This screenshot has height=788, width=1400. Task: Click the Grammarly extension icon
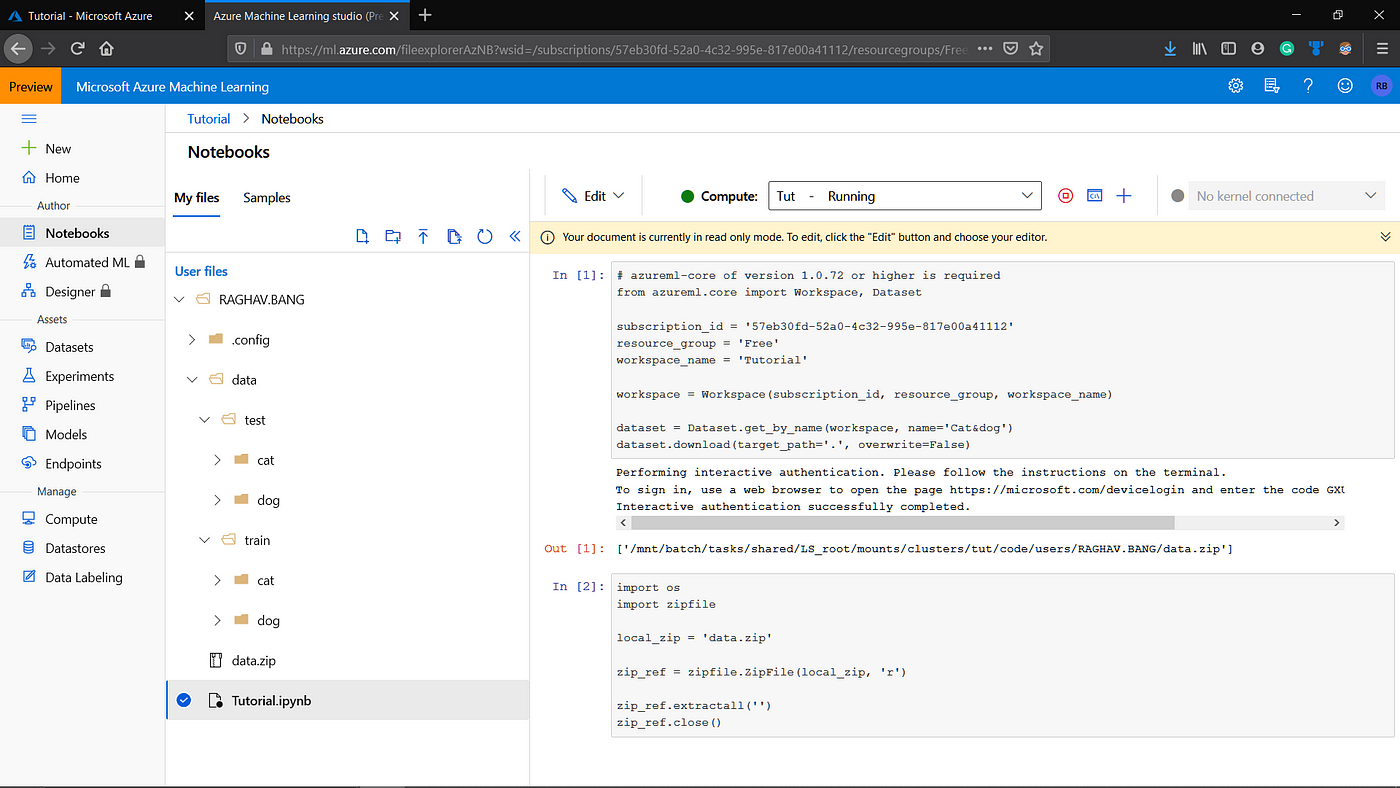coord(1287,48)
